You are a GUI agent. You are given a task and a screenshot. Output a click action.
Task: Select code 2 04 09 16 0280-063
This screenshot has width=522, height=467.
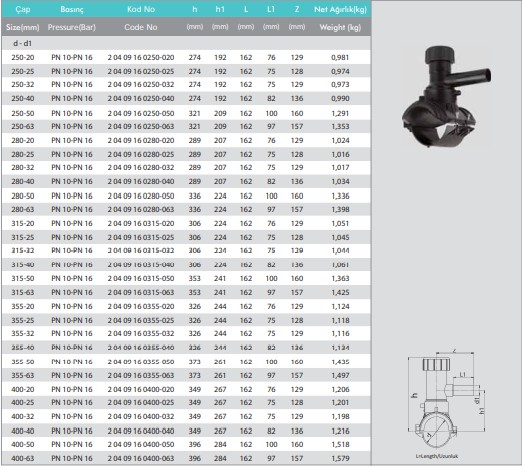coord(141,209)
